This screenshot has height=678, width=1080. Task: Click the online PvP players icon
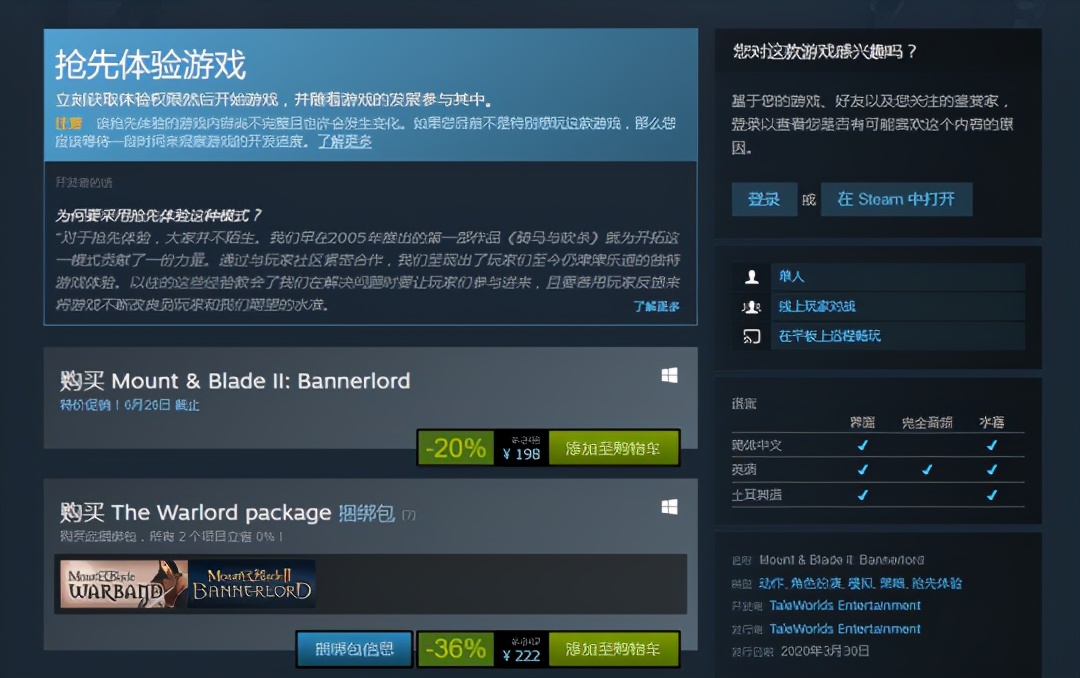click(751, 307)
